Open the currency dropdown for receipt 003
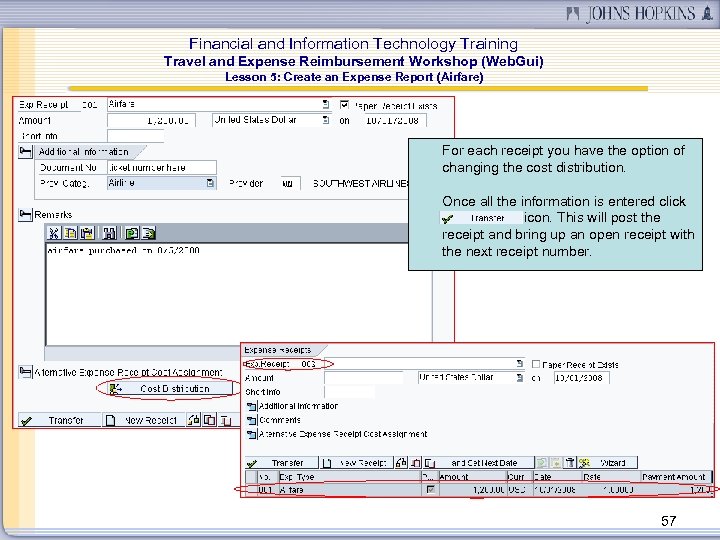 519,377
